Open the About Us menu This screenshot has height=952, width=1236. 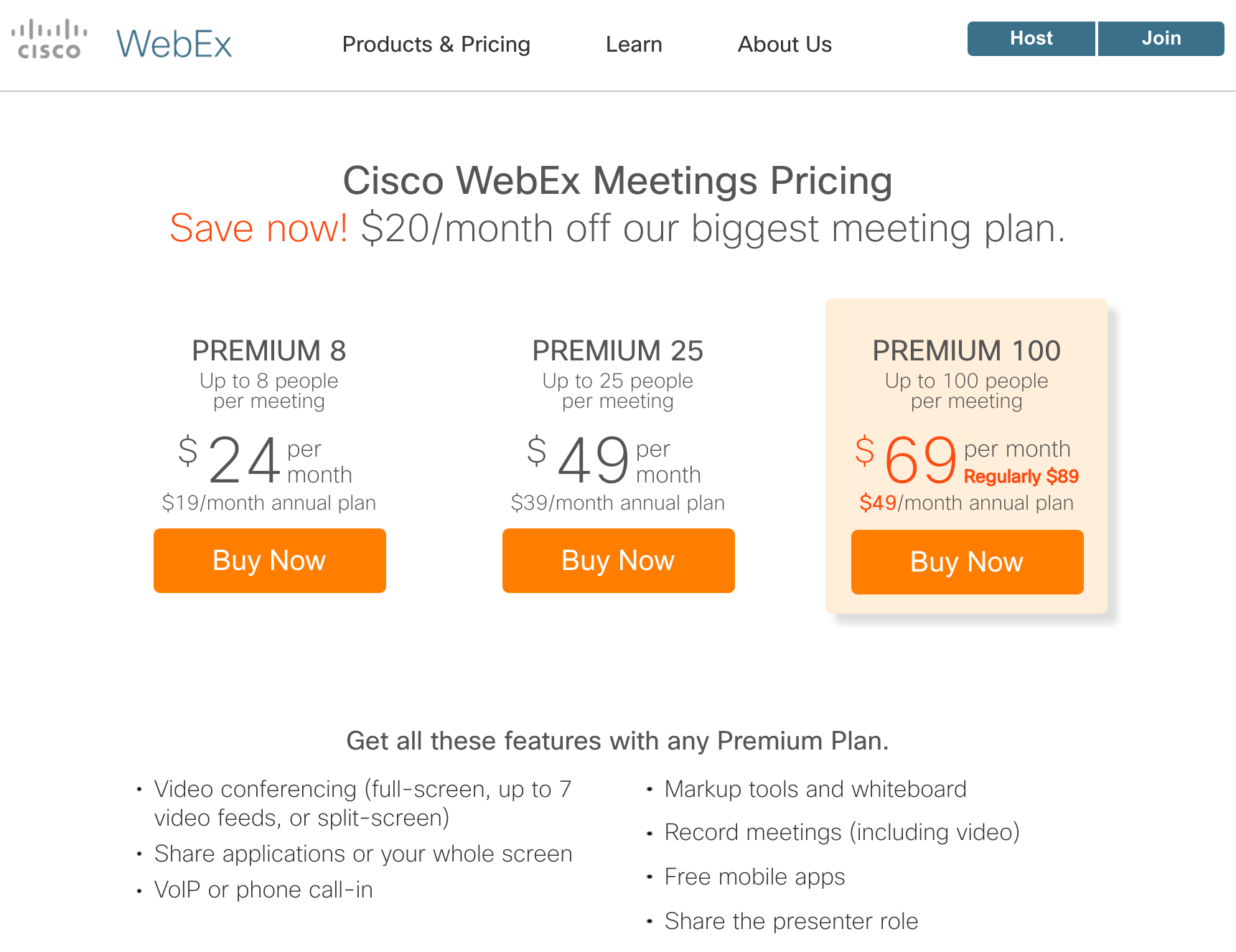tap(785, 45)
